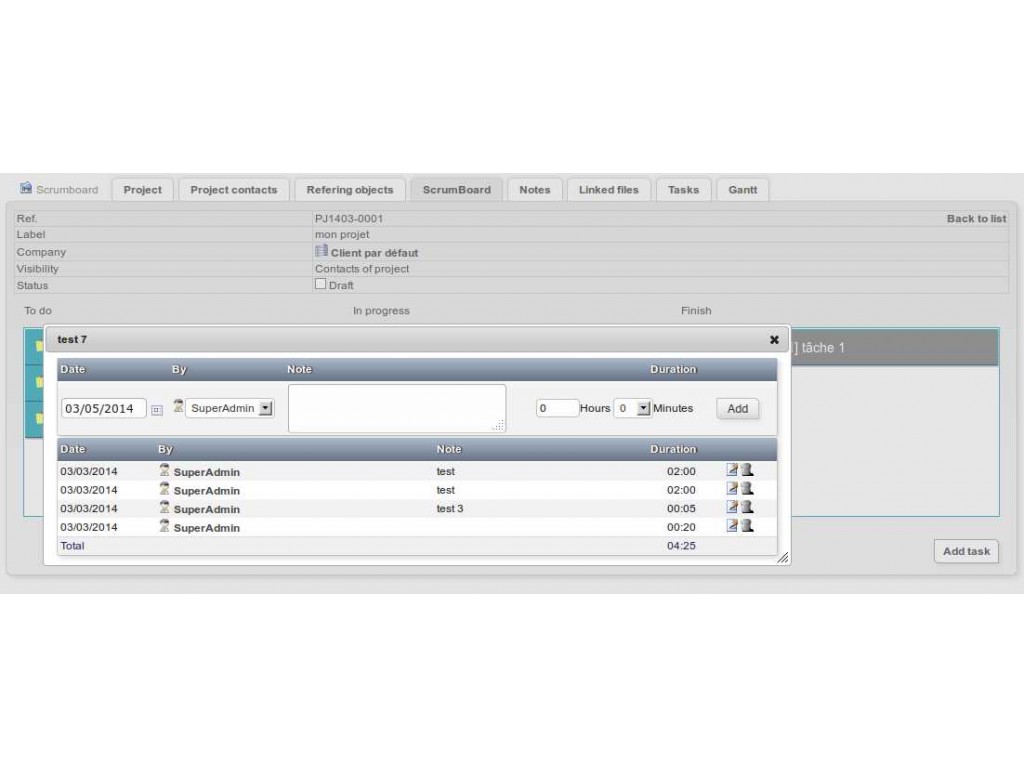The width and height of the screenshot is (1024, 768).
Task: Edit the 00:20 time entry
Action: (x=732, y=525)
